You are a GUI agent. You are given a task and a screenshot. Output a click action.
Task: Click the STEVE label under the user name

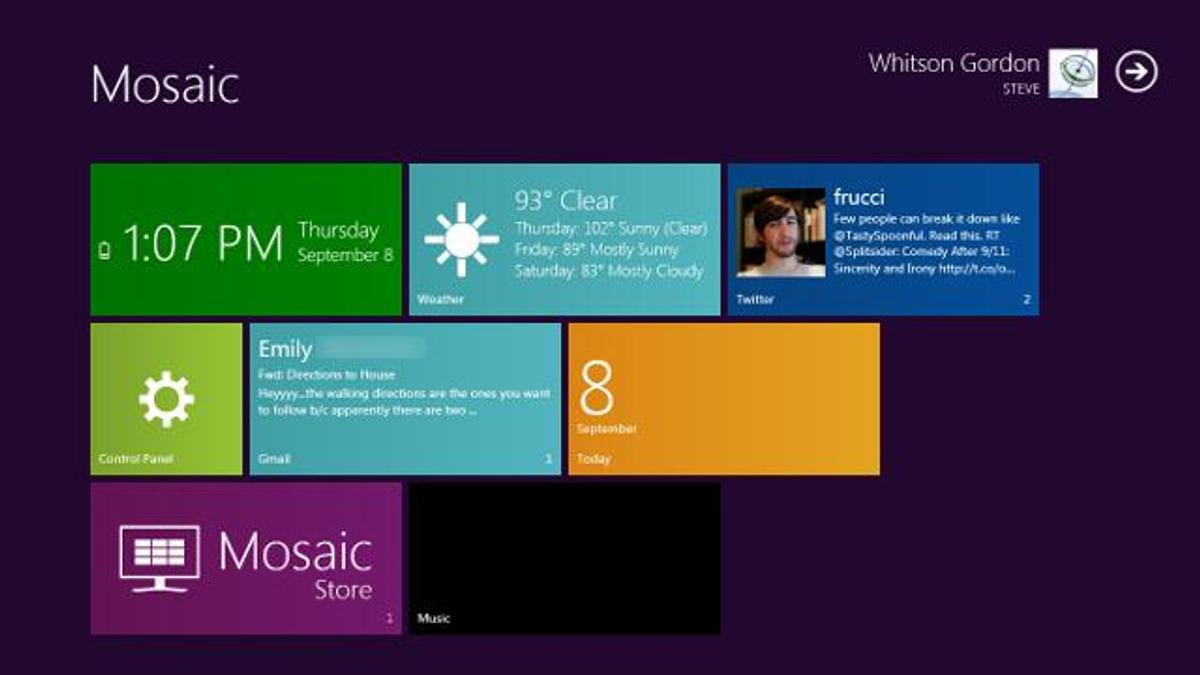(x=1021, y=89)
